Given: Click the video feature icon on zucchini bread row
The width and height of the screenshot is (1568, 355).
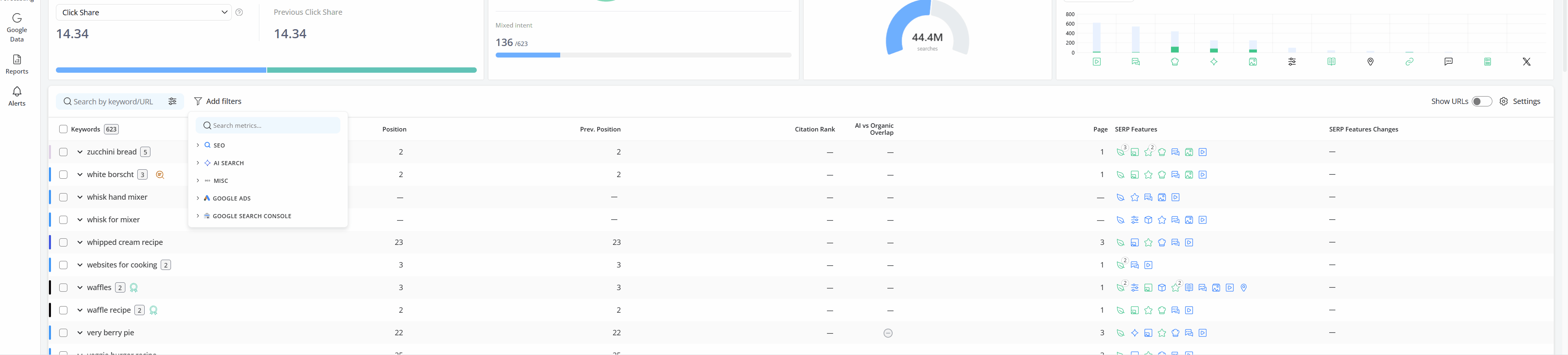Looking at the screenshot, I should coord(1203,152).
